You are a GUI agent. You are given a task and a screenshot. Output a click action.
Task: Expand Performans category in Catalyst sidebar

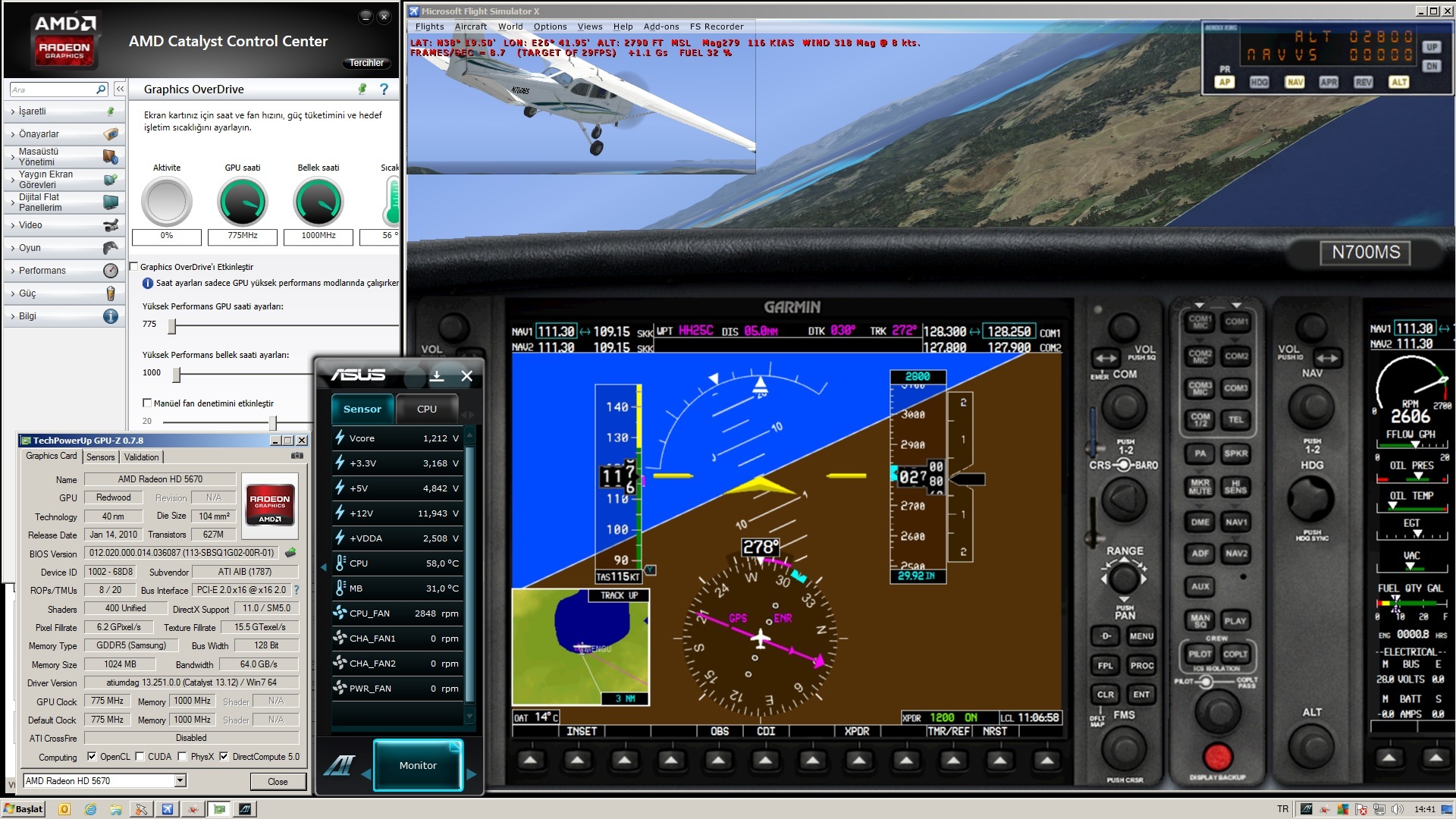click(64, 271)
